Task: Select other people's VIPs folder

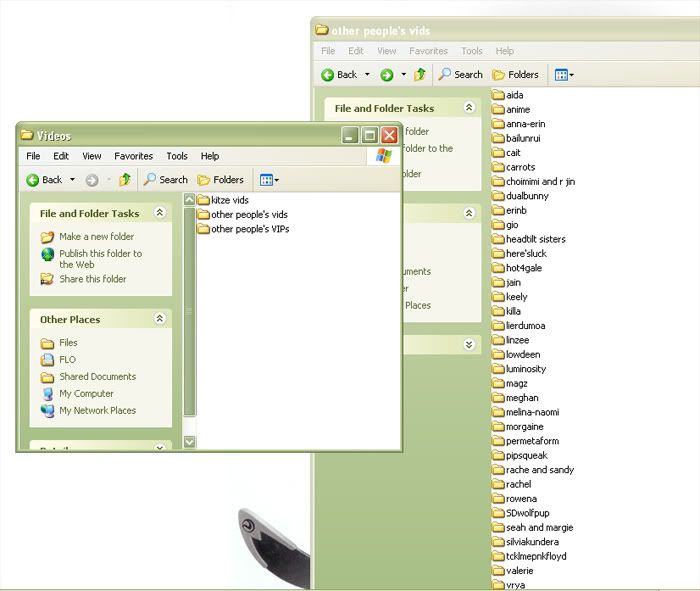Action: tap(244, 229)
